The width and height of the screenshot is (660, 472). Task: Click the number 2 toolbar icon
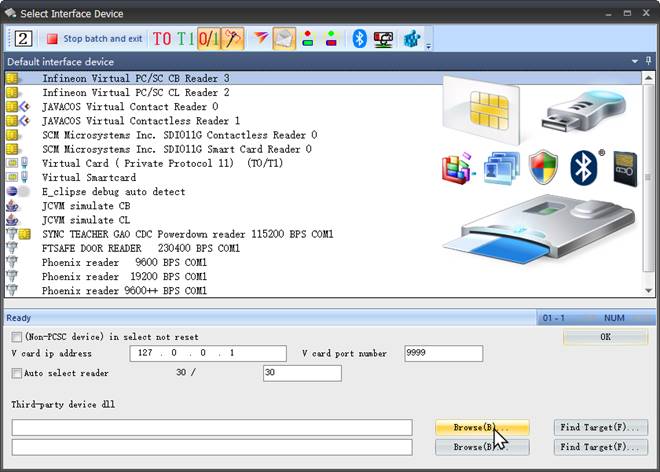pyautogui.click(x=24, y=39)
